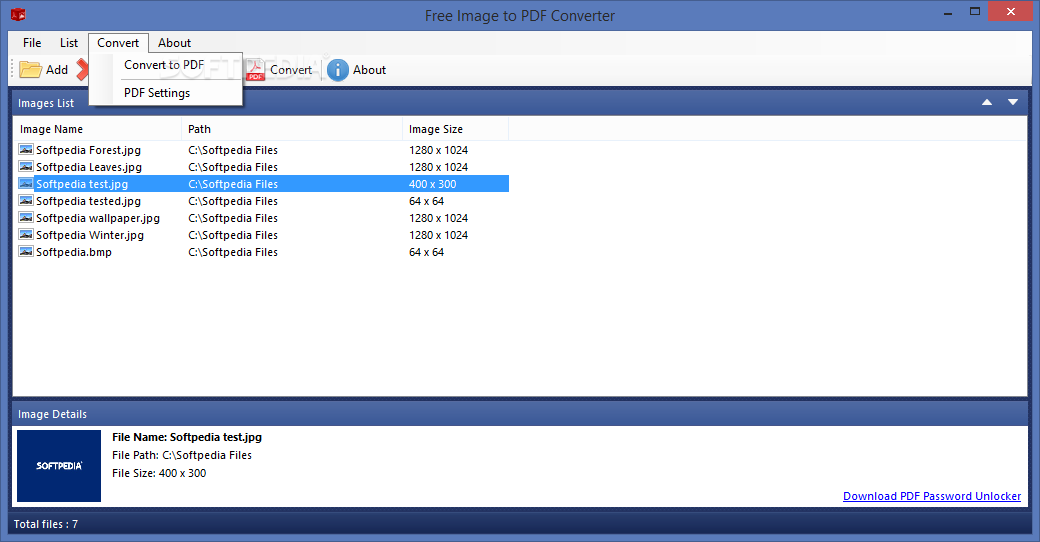Viewport: 1040px width, 542px height.
Task: Sort by the Path column header
Action: (x=292, y=129)
